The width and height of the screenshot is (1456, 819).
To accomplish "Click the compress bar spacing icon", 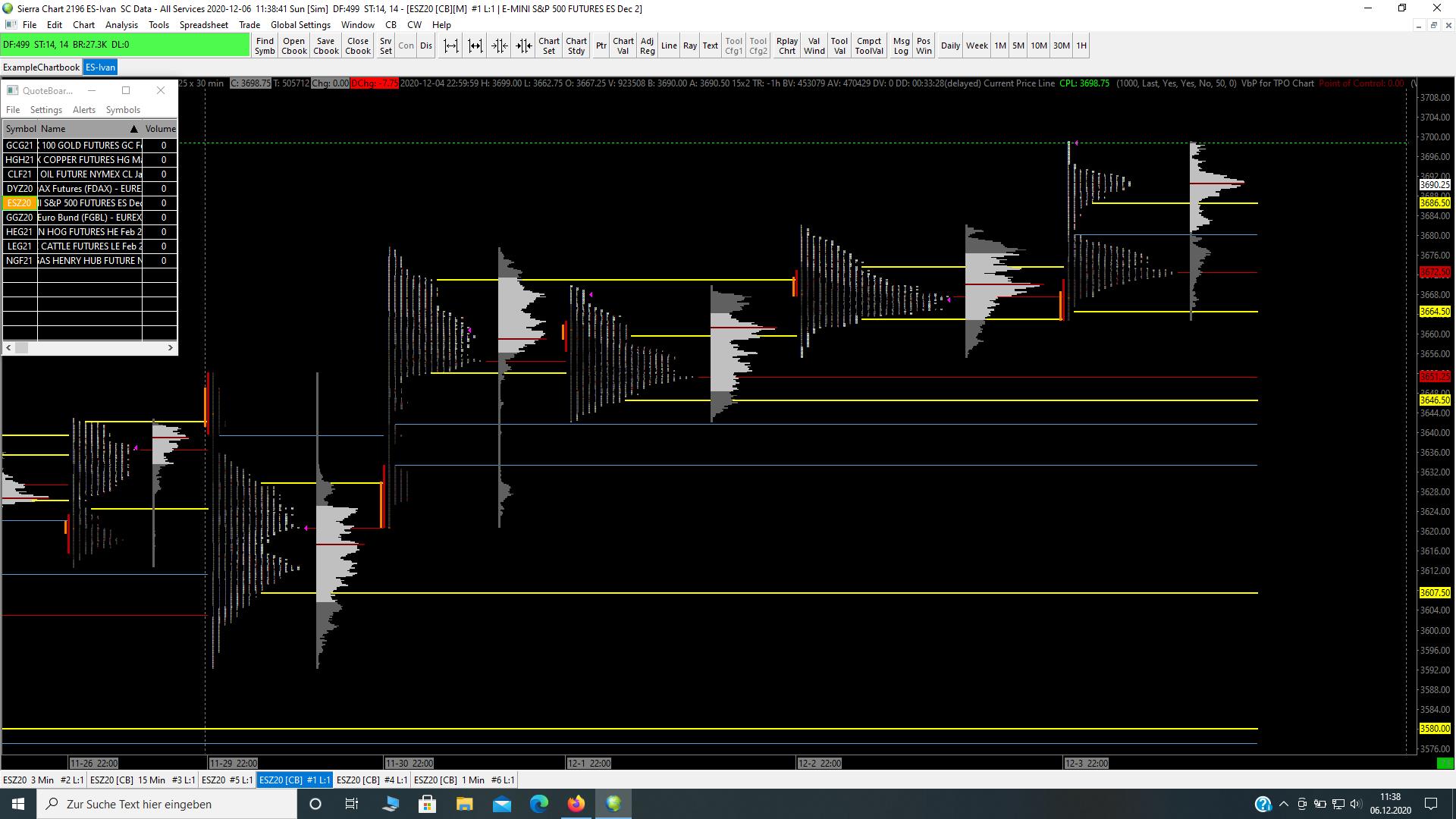I will click(500, 45).
